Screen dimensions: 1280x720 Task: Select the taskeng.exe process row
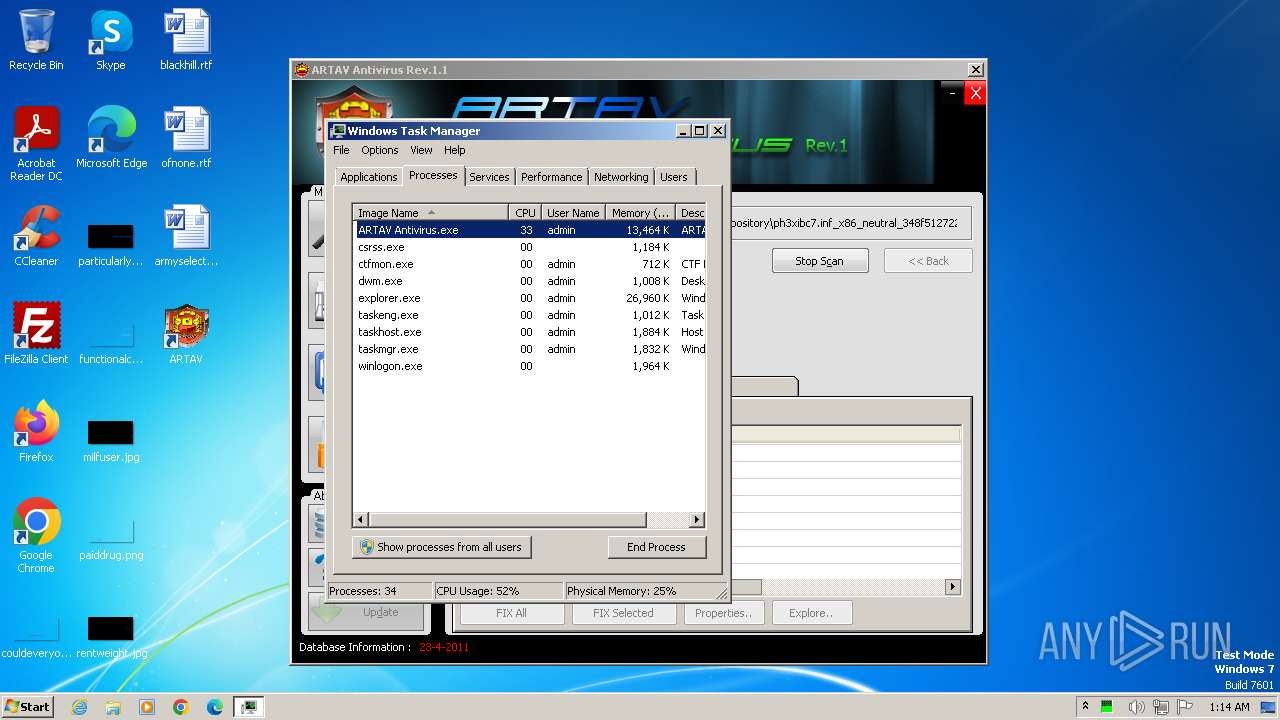[530, 315]
